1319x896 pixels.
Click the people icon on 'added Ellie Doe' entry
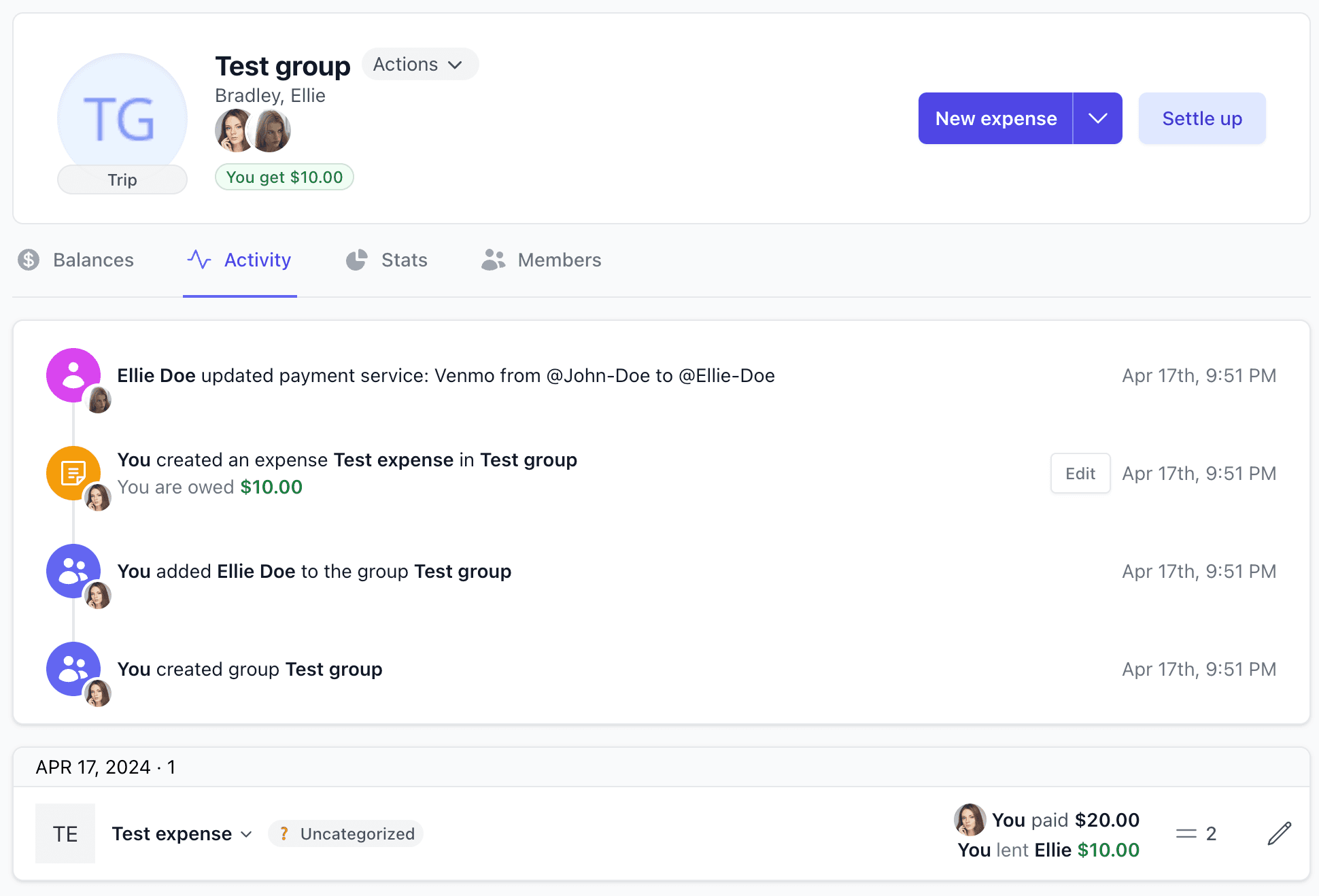(72, 570)
